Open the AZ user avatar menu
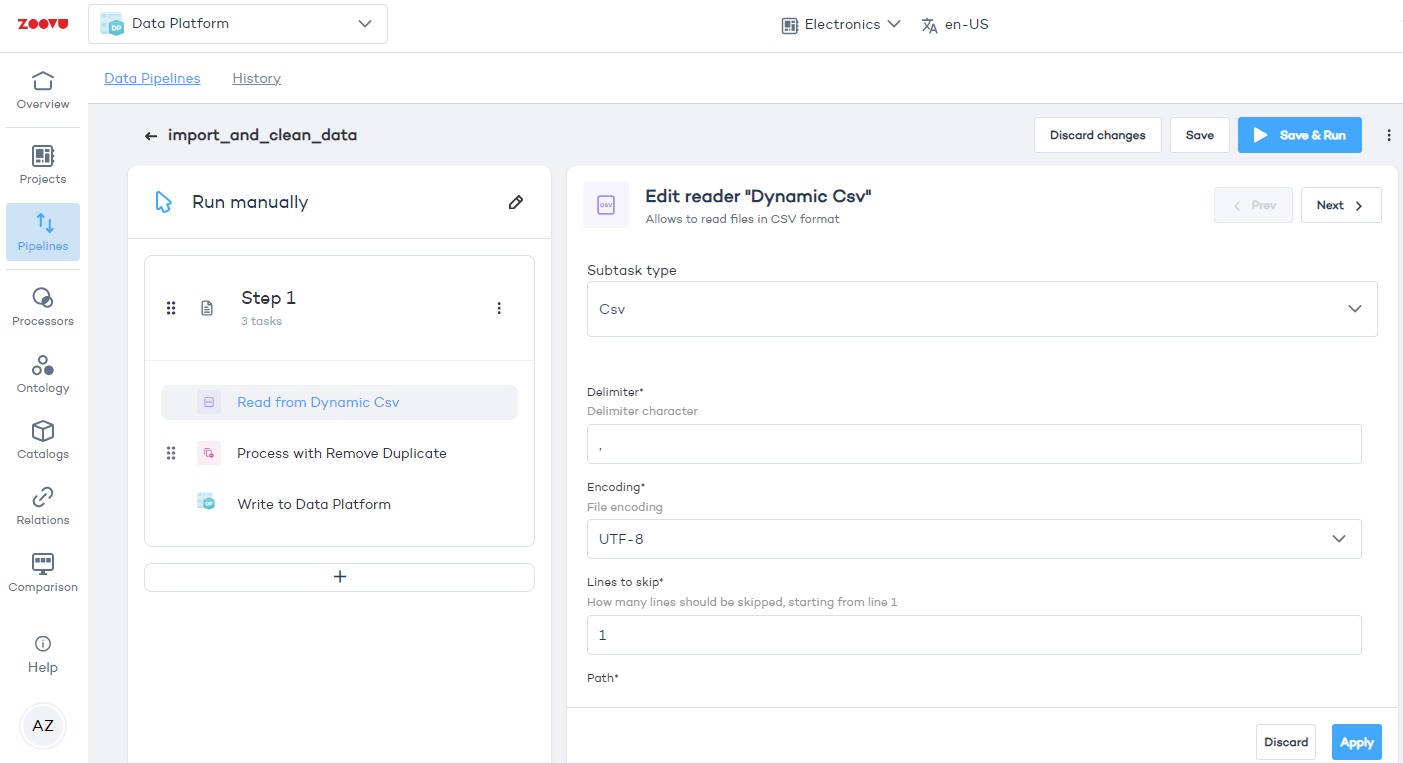This screenshot has width=1403, height=763. (43, 726)
